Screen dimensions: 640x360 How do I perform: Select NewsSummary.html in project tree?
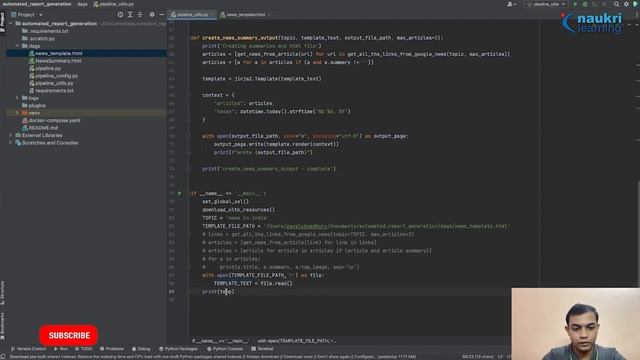pyautogui.click(x=58, y=61)
